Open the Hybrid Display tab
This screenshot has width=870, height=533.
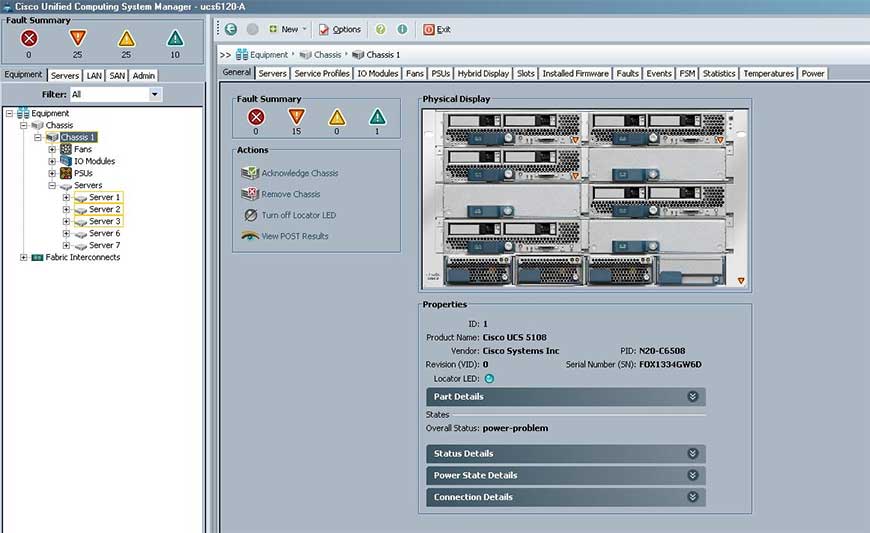483,73
